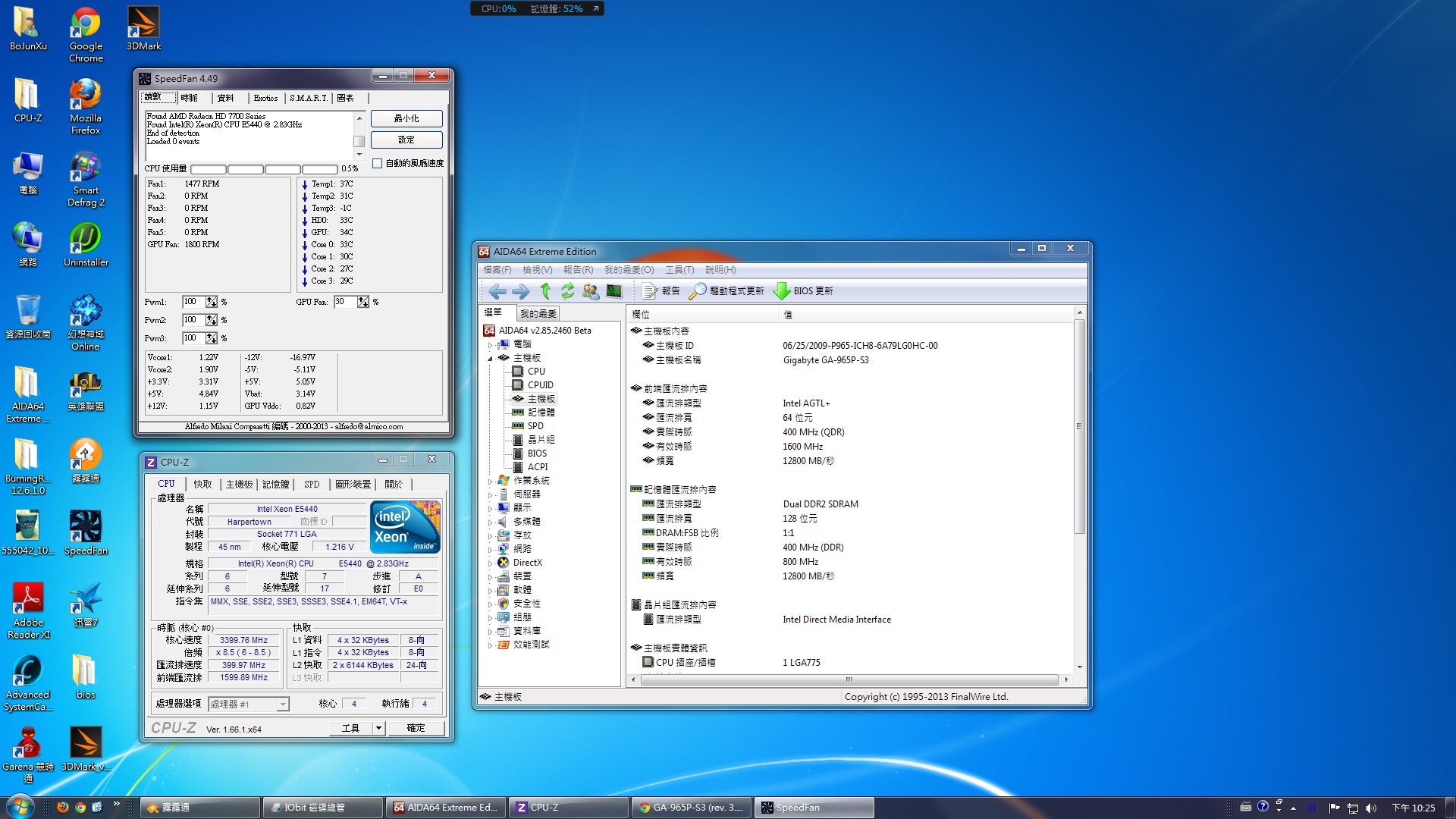Open 3DMark desktop shortcut at top

pos(143,29)
